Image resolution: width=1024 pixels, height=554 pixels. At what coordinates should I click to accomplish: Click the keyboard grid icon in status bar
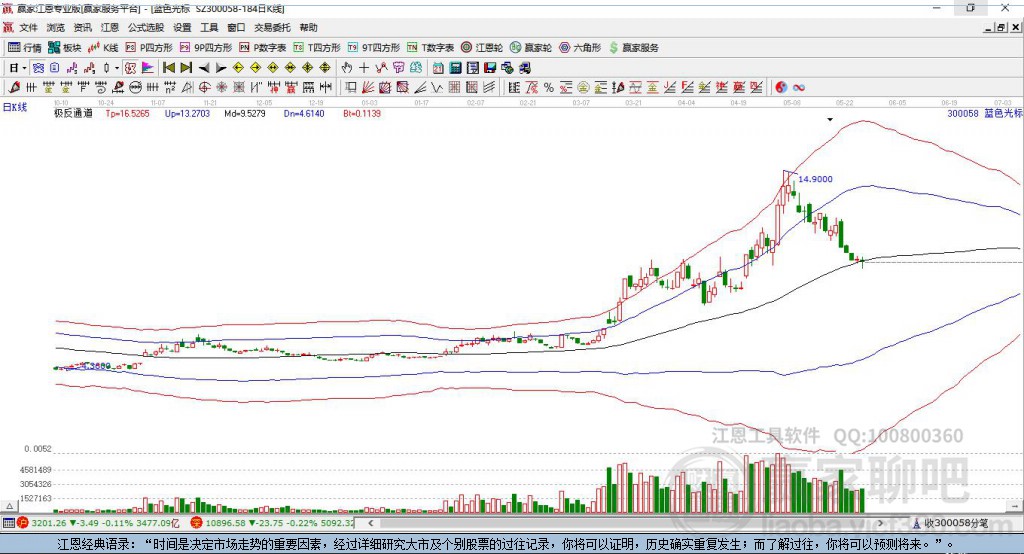coord(8,523)
